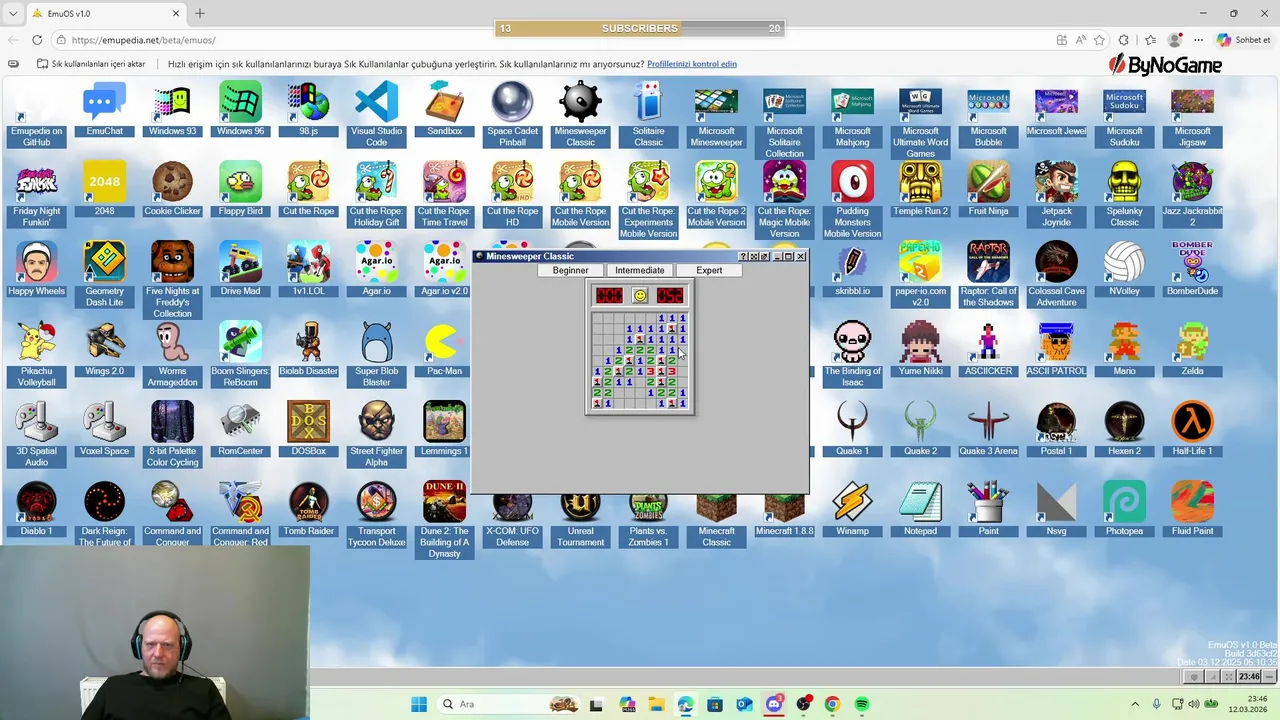
Task: Launch Flappy Bird icon
Action: 241,190
